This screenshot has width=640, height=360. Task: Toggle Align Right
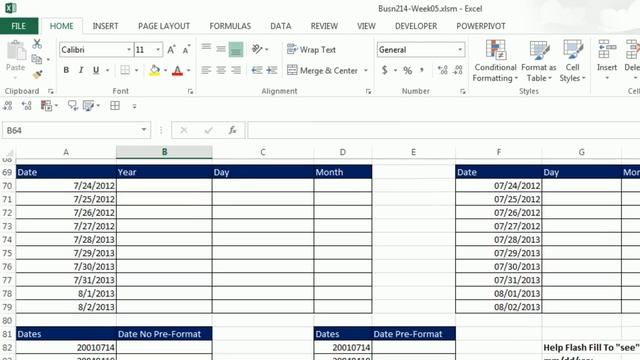point(236,70)
